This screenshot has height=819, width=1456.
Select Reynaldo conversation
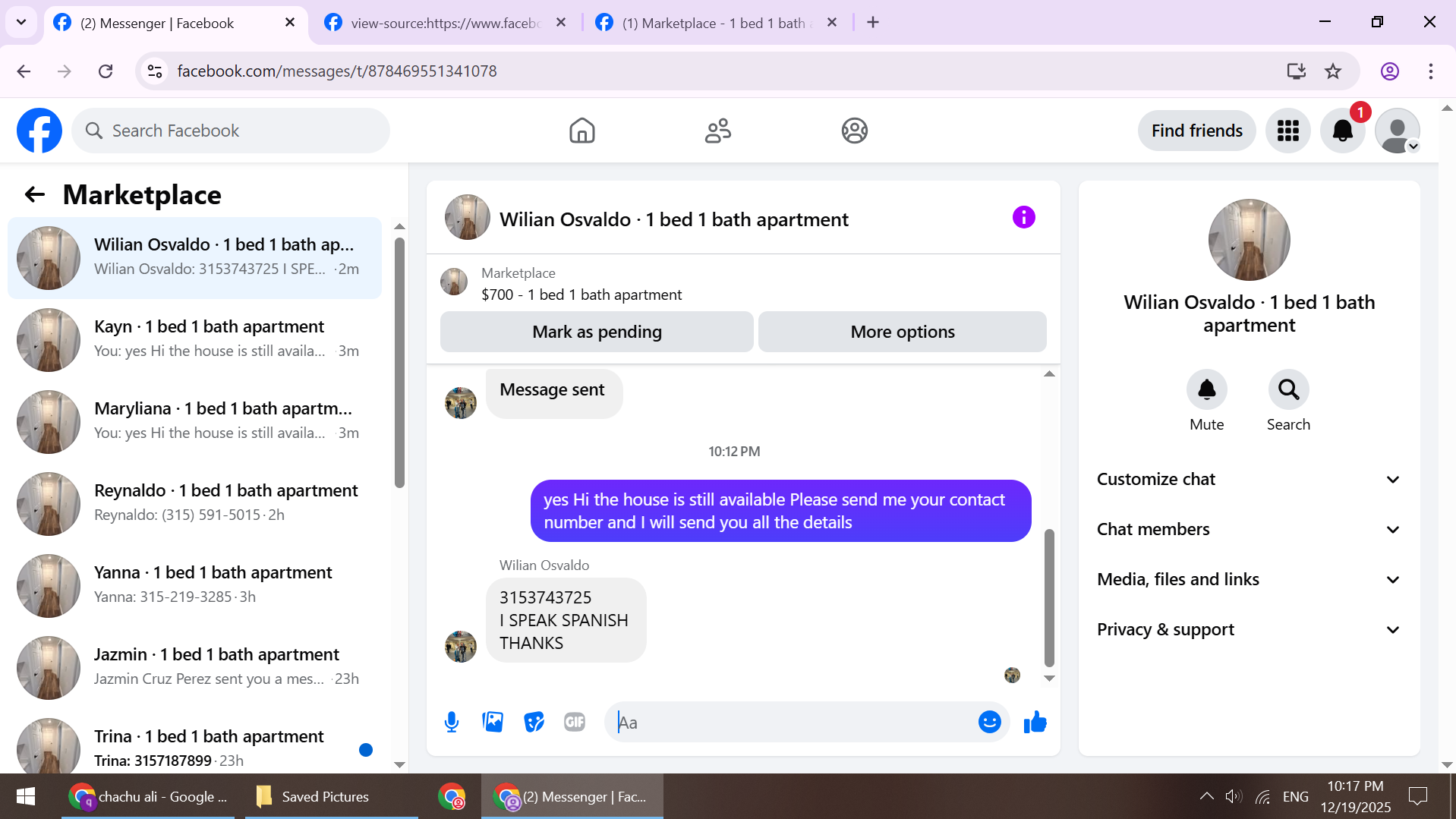click(x=194, y=503)
